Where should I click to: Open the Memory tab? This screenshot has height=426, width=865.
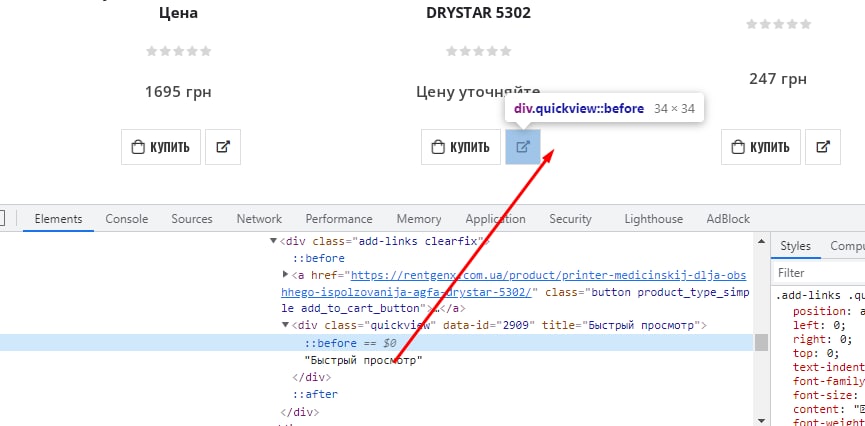pyautogui.click(x=419, y=219)
